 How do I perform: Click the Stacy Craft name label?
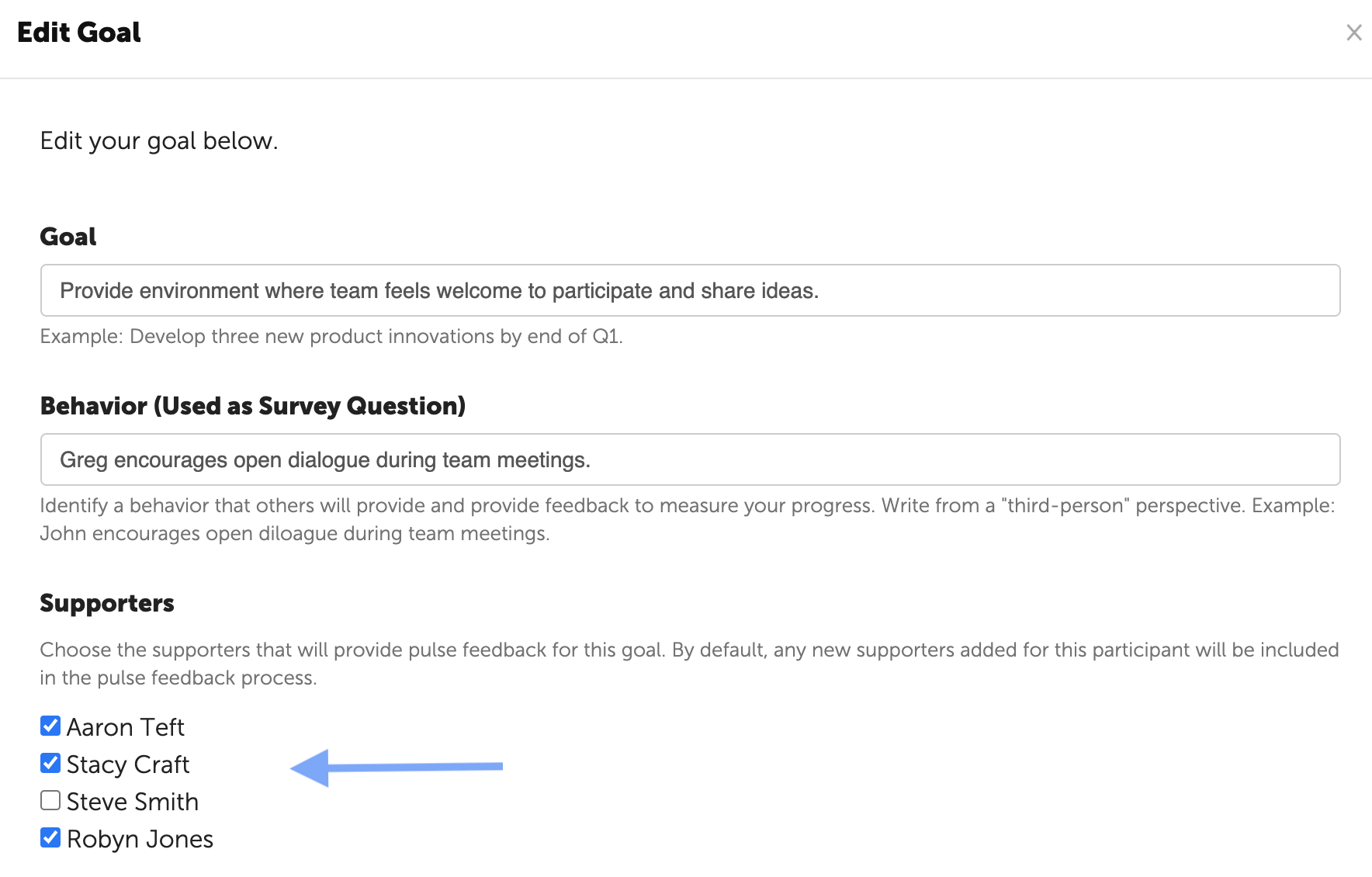128,764
